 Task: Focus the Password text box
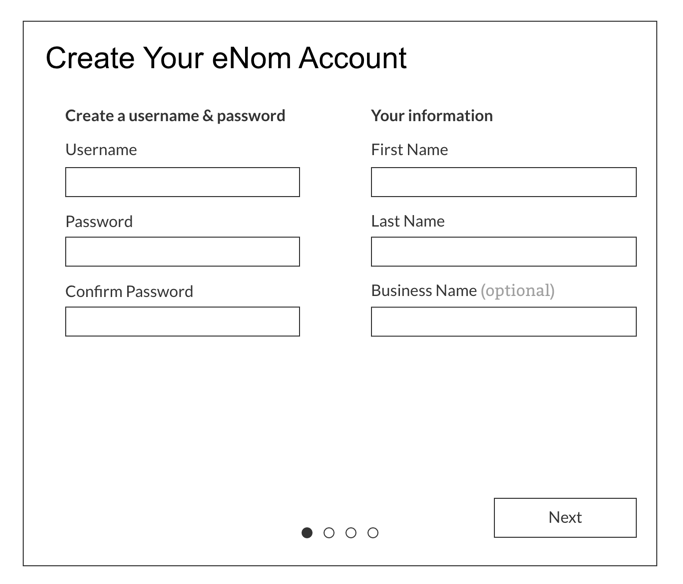point(182,252)
